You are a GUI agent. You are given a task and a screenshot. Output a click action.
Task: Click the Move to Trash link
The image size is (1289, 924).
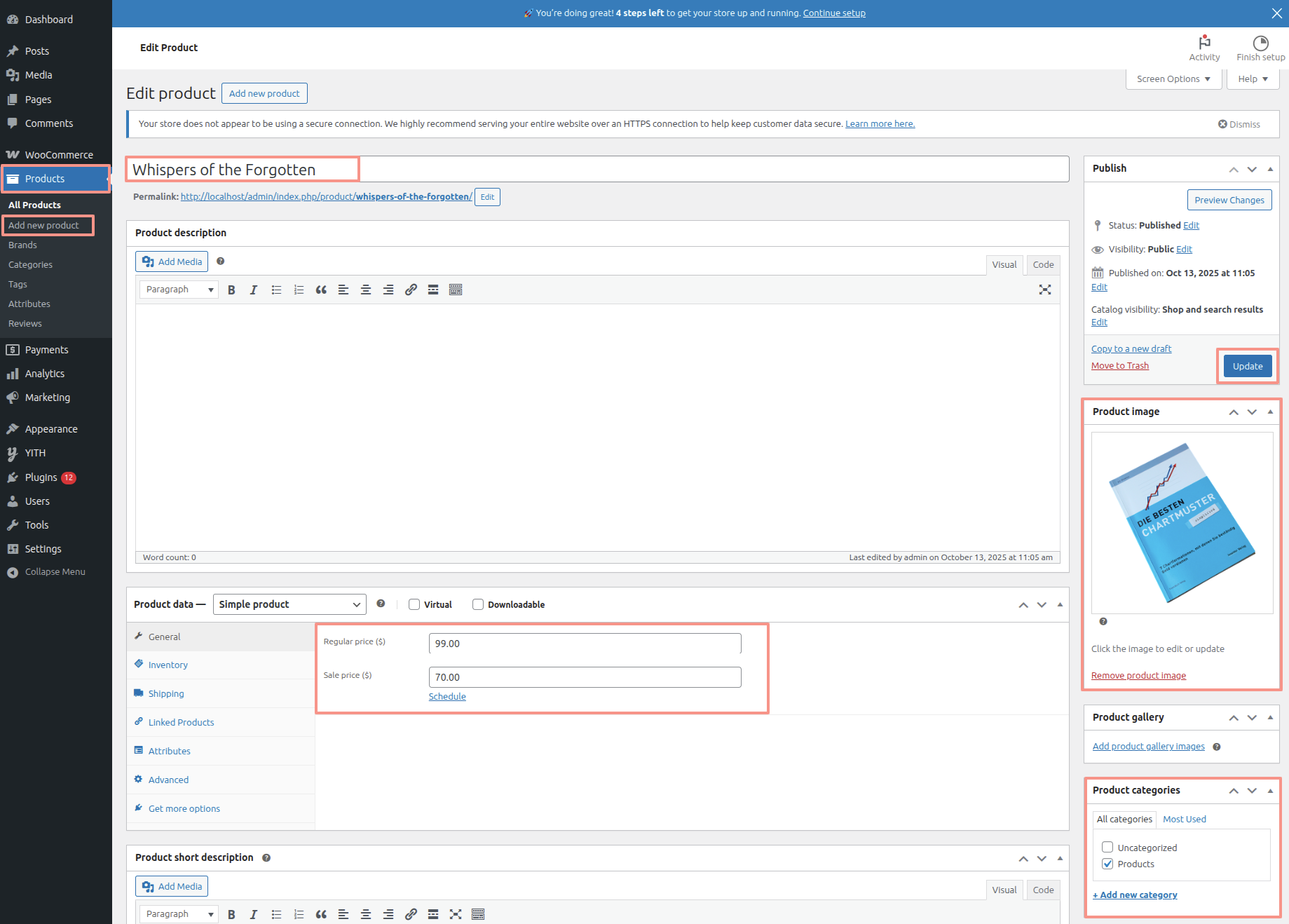[1119, 366]
